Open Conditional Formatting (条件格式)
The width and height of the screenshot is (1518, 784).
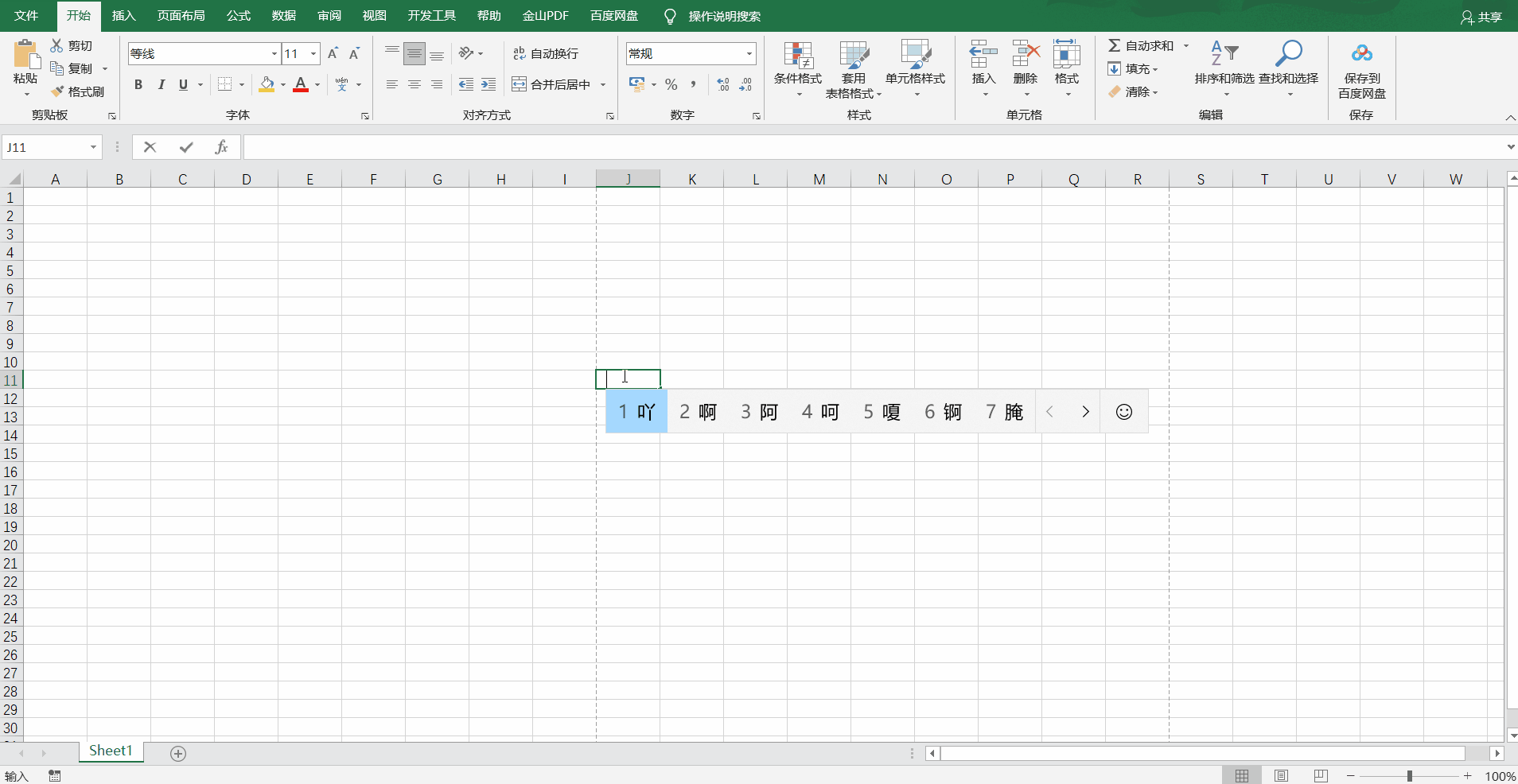coord(798,69)
